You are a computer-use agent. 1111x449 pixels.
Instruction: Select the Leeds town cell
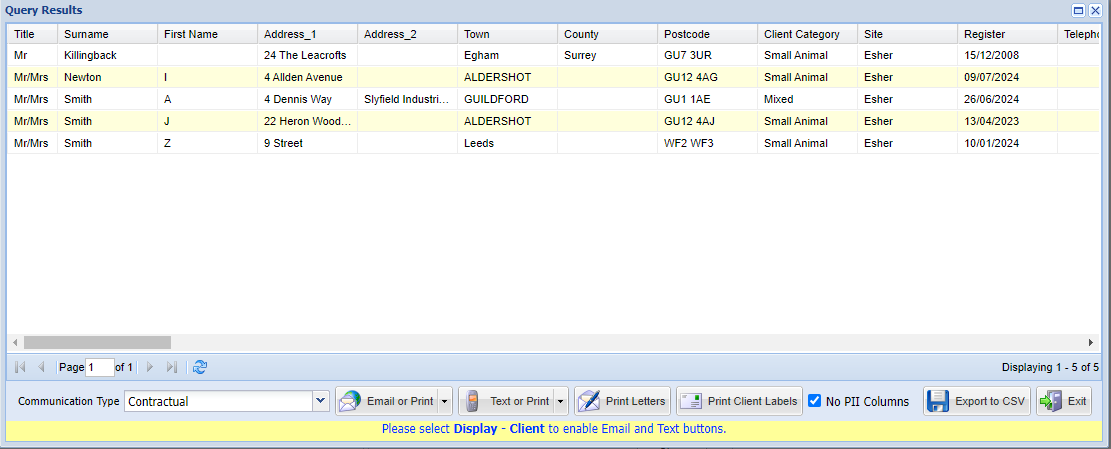click(x=507, y=143)
